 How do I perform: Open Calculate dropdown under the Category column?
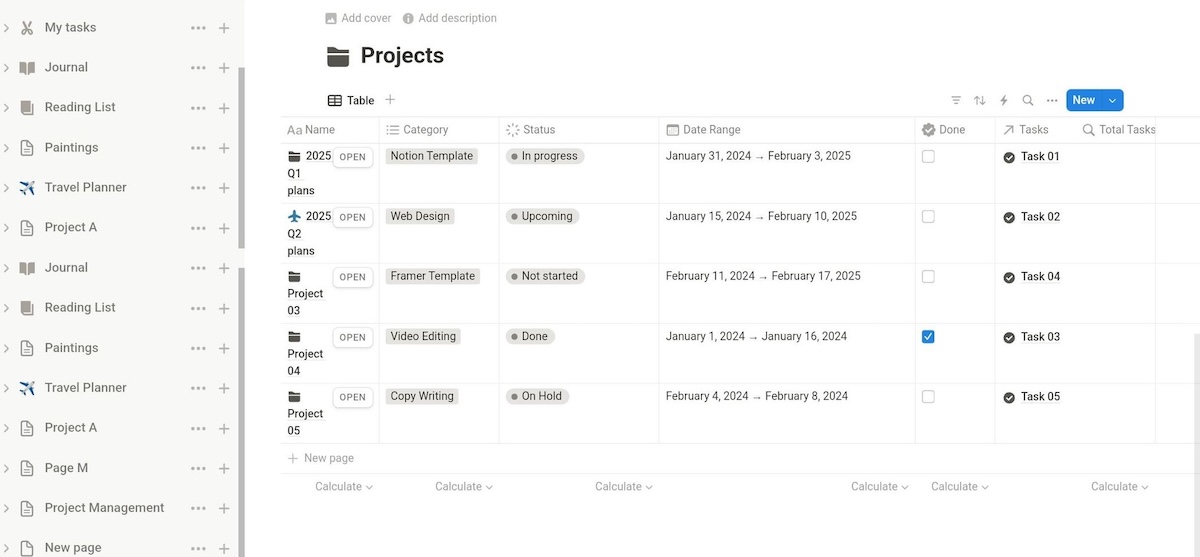click(x=464, y=487)
